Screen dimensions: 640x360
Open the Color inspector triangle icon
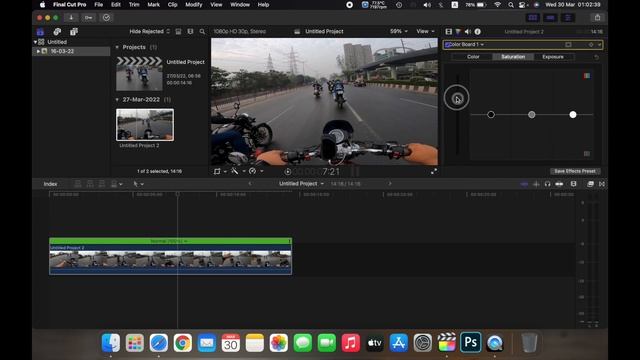[x=458, y=31]
